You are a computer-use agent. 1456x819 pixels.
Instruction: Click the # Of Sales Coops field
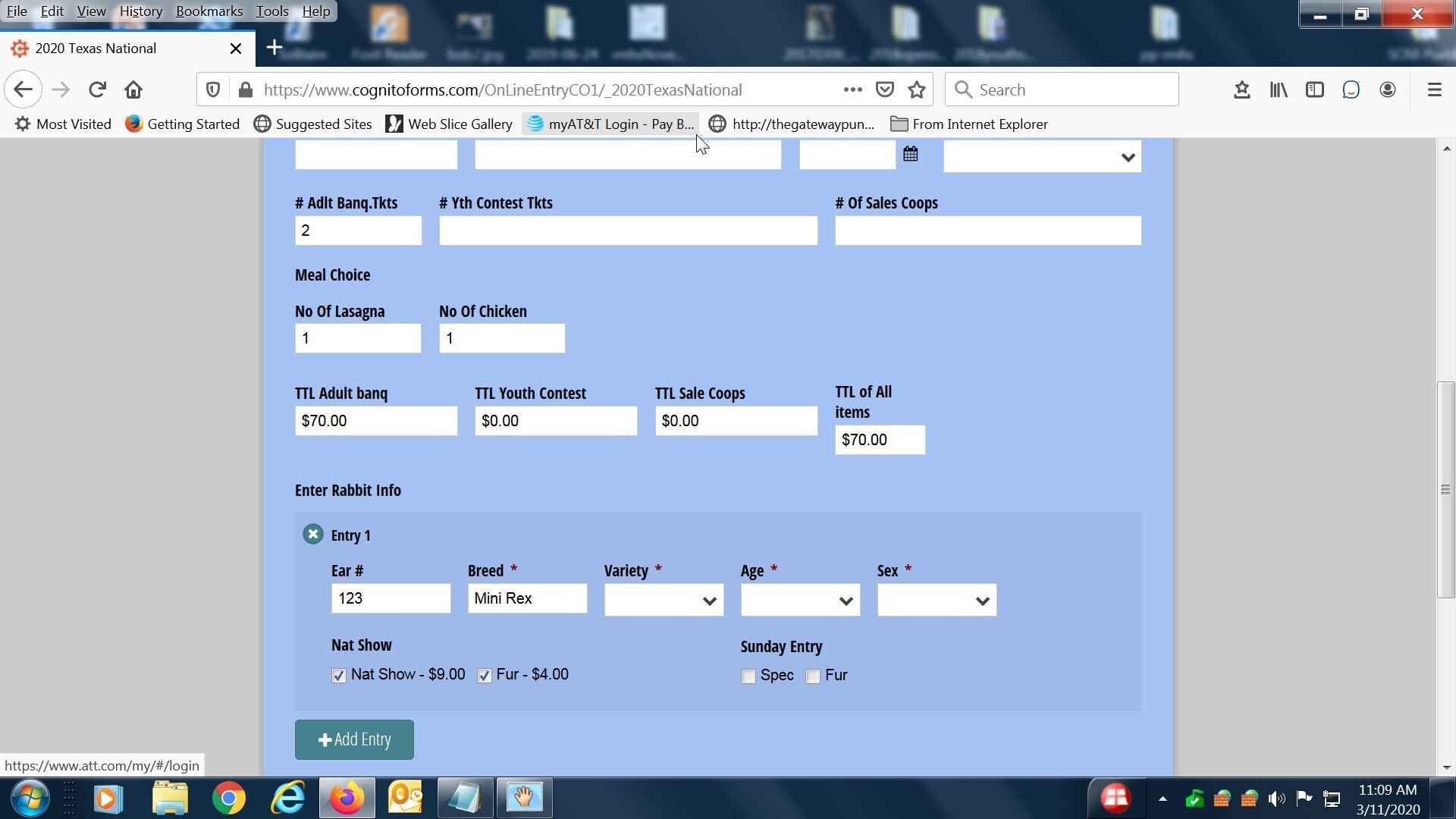point(987,231)
